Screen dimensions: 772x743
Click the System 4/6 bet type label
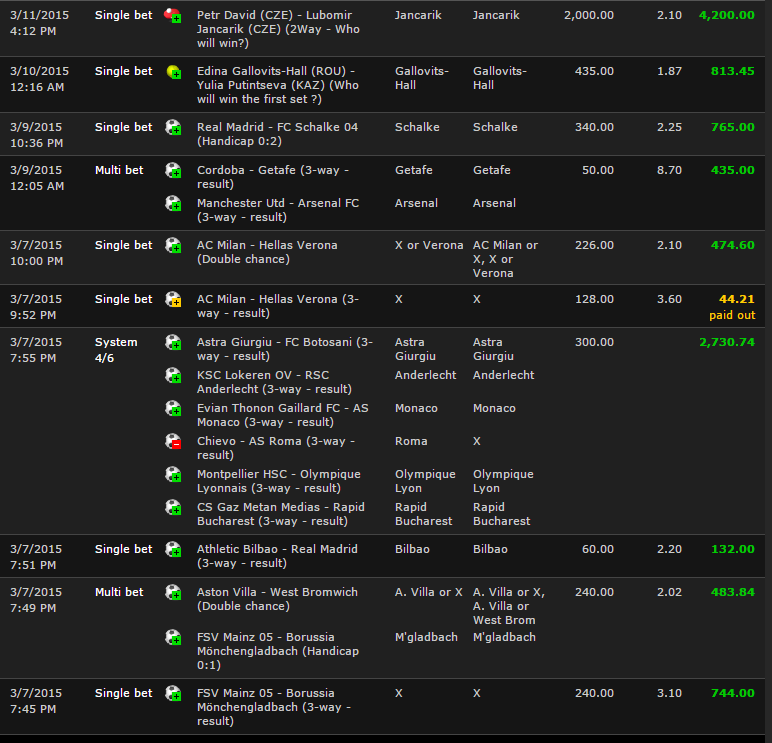pos(116,350)
